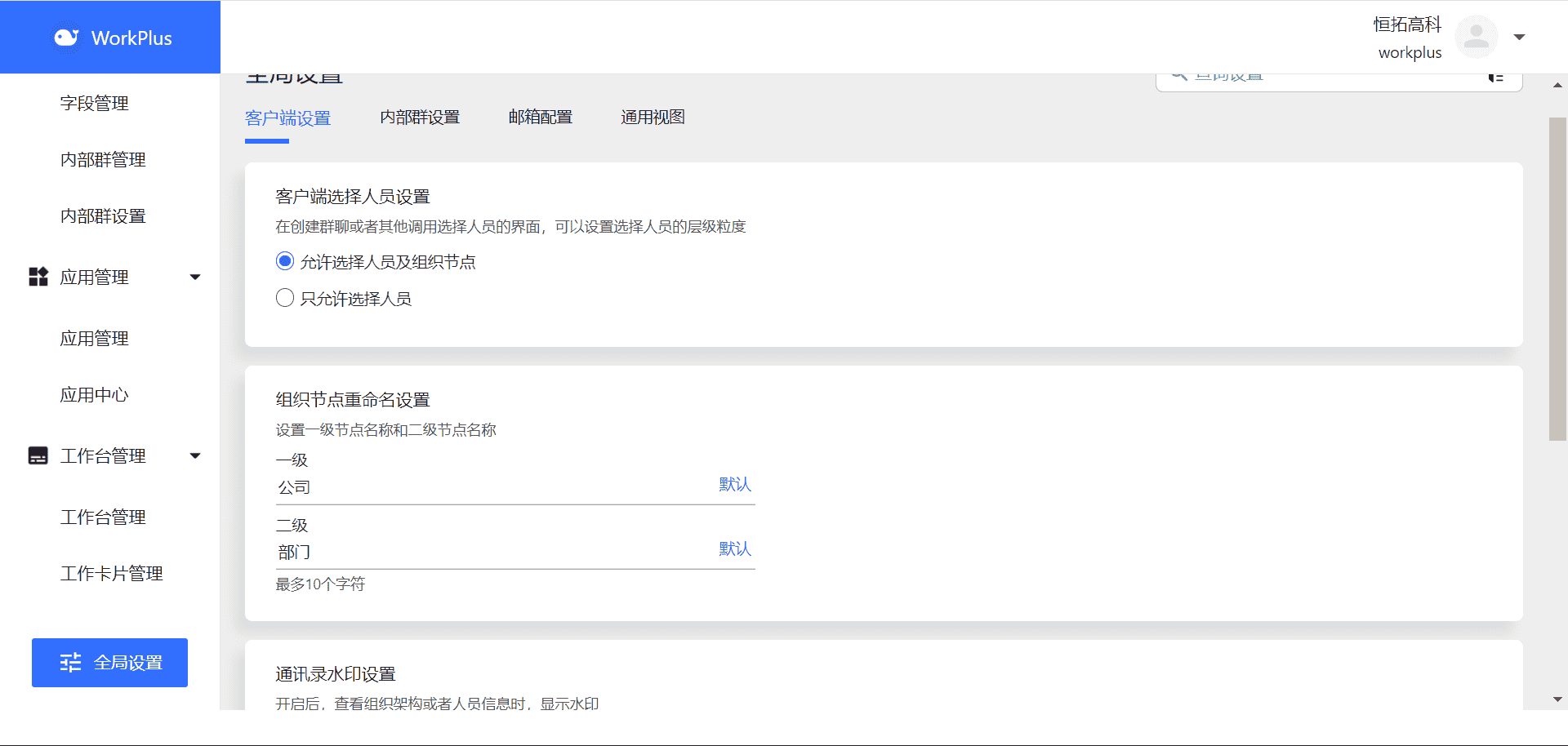Collapse the 应用管理 sidebar group arrow
The image size is (1568, 746).
(x=195, y=277)
